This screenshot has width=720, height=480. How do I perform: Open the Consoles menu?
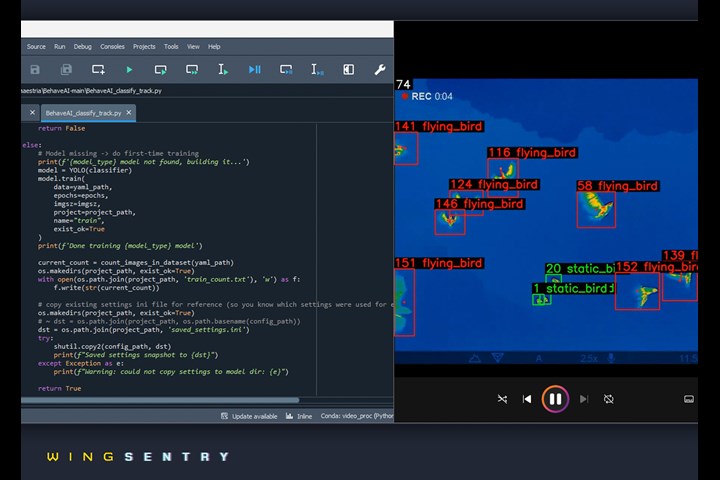(112, 47)
